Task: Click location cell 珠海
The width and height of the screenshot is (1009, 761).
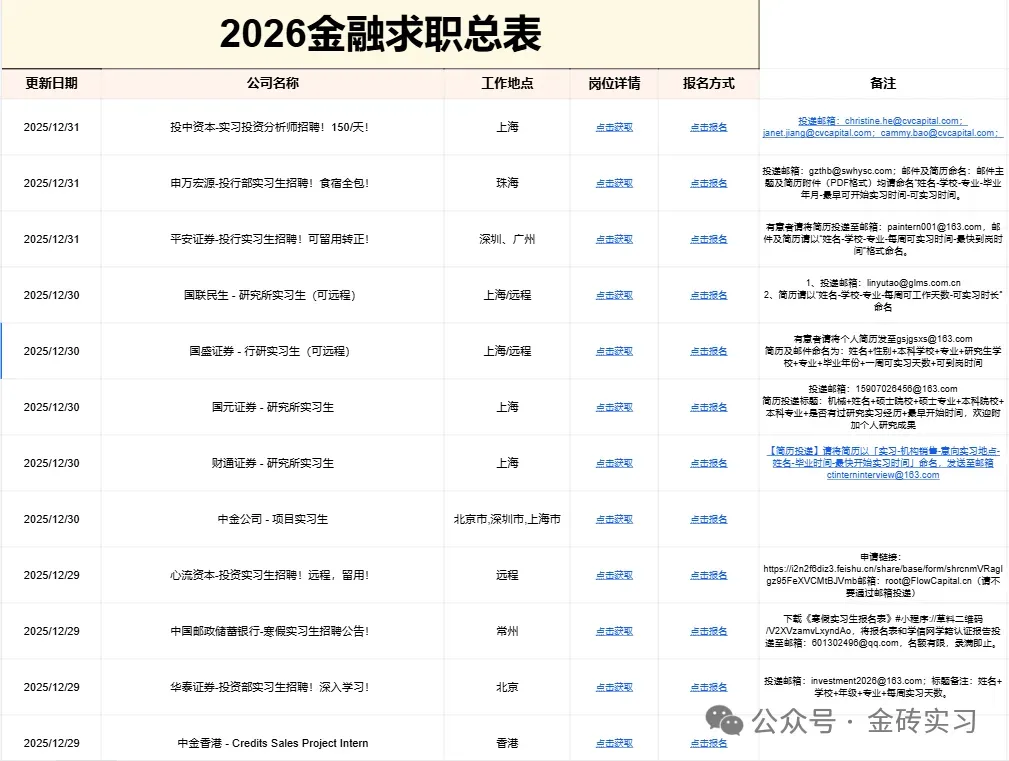Action: 507,183
